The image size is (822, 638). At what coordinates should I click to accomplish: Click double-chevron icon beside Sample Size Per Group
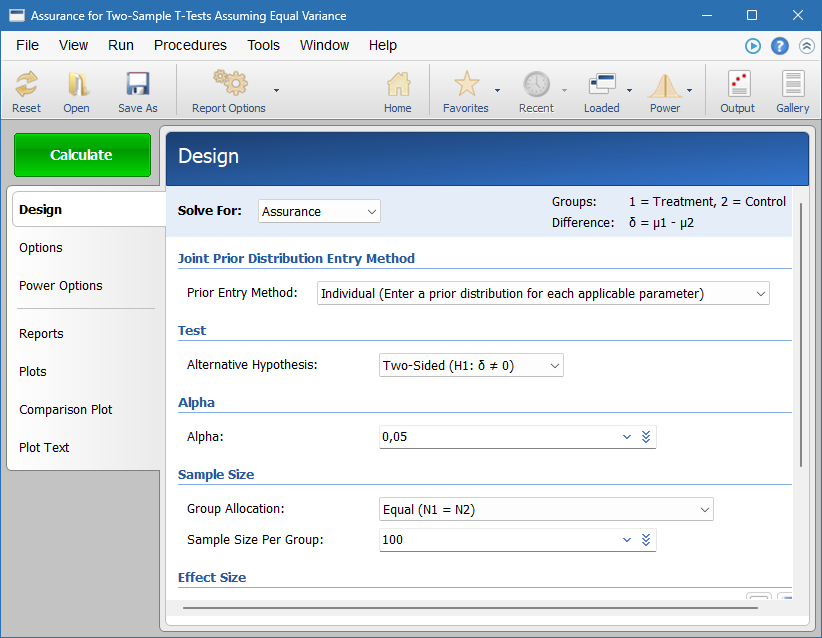coord(646,540)
